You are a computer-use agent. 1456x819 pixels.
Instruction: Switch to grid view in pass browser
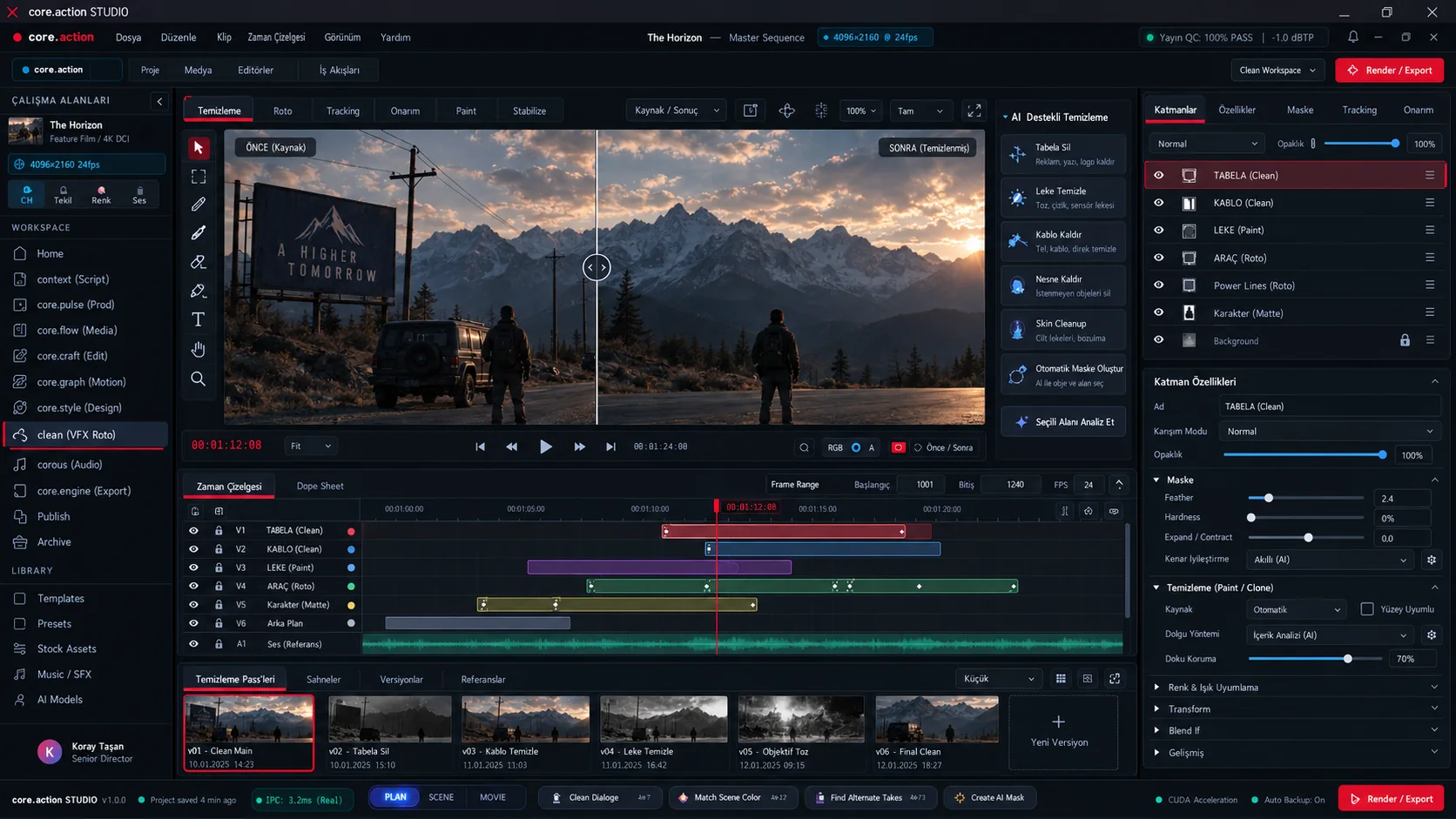click(x=1061, y=679)
